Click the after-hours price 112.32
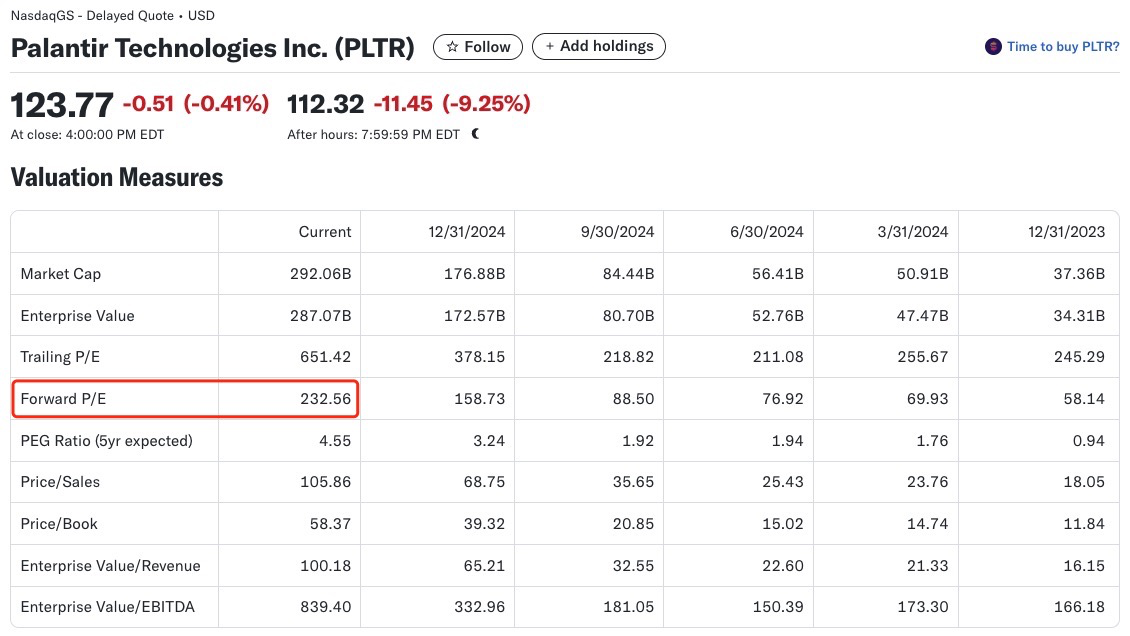The image size is (1130, 636). 326,104
